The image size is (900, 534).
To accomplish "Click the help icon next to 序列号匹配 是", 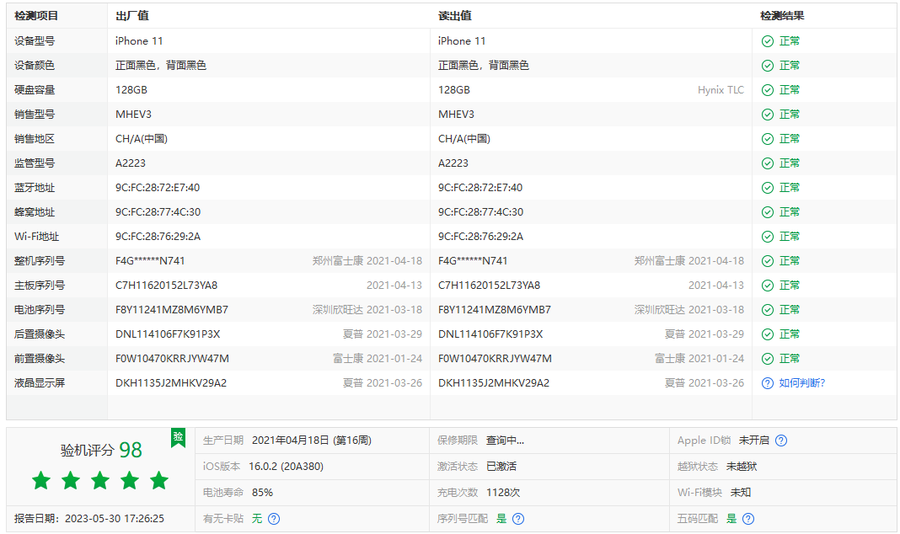I will pyautogui.click(x=518, y=518).
